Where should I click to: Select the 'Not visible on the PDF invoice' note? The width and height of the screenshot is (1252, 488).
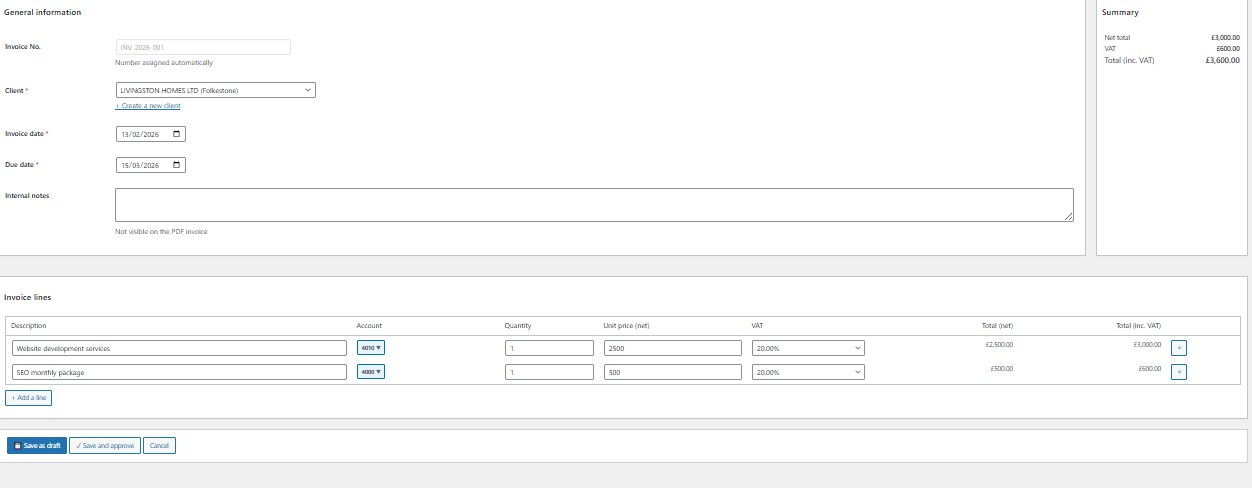point(162,231)
